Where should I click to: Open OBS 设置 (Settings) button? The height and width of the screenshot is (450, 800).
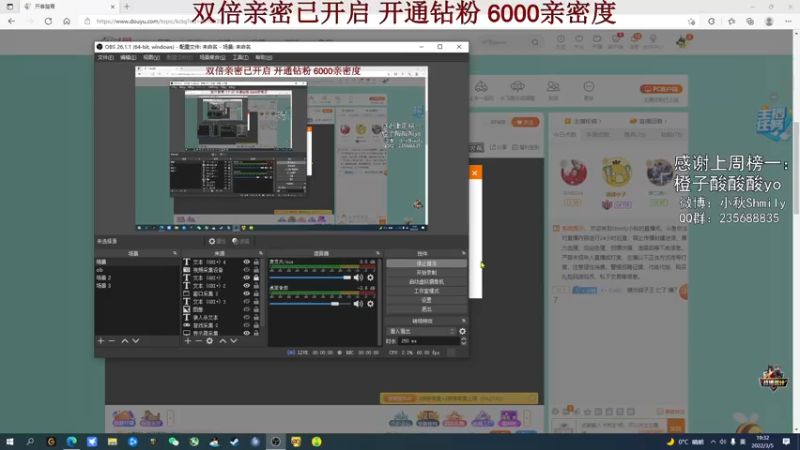tap(427, 300)
